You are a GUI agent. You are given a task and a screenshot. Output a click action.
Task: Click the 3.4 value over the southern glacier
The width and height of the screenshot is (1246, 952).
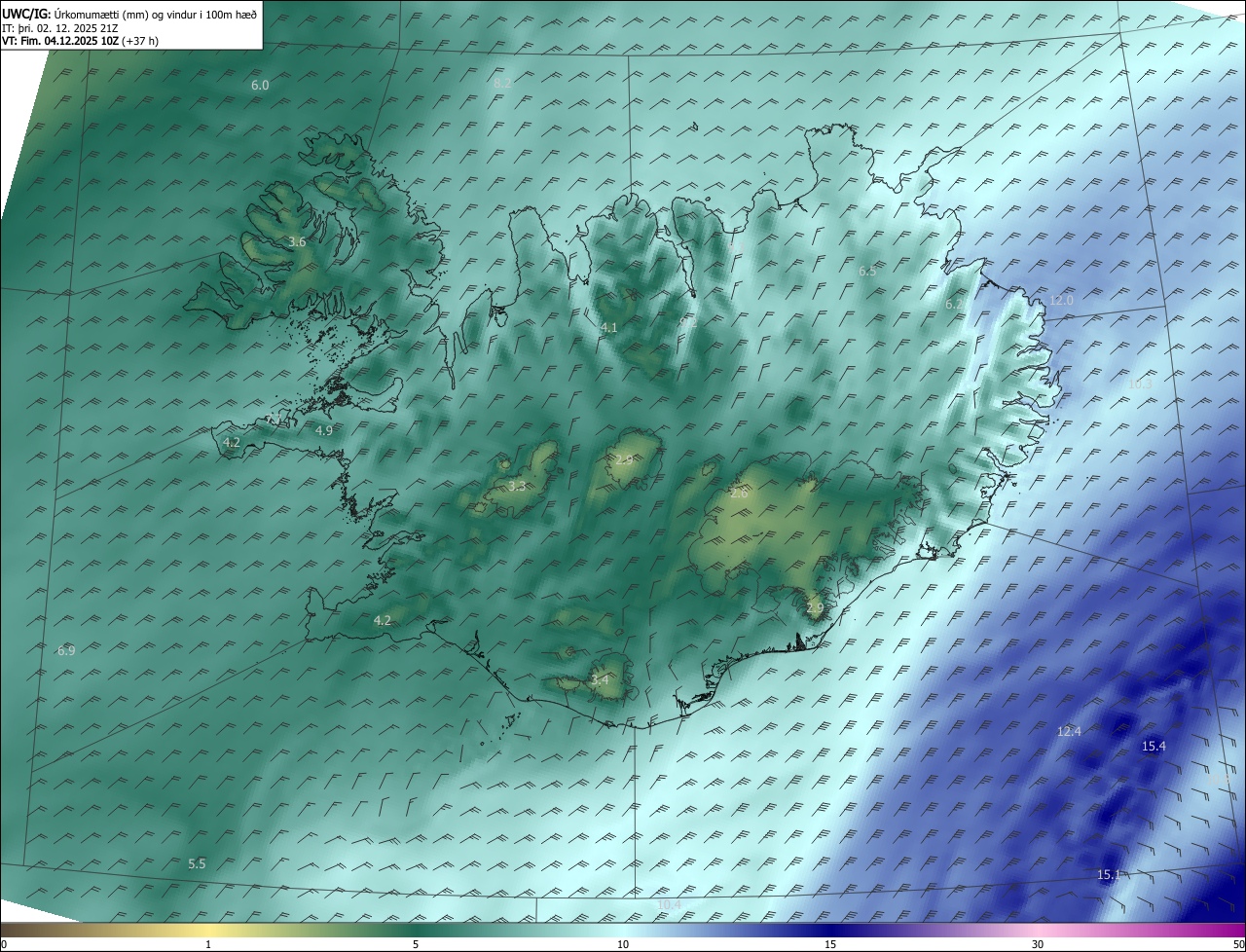[600, 679]
